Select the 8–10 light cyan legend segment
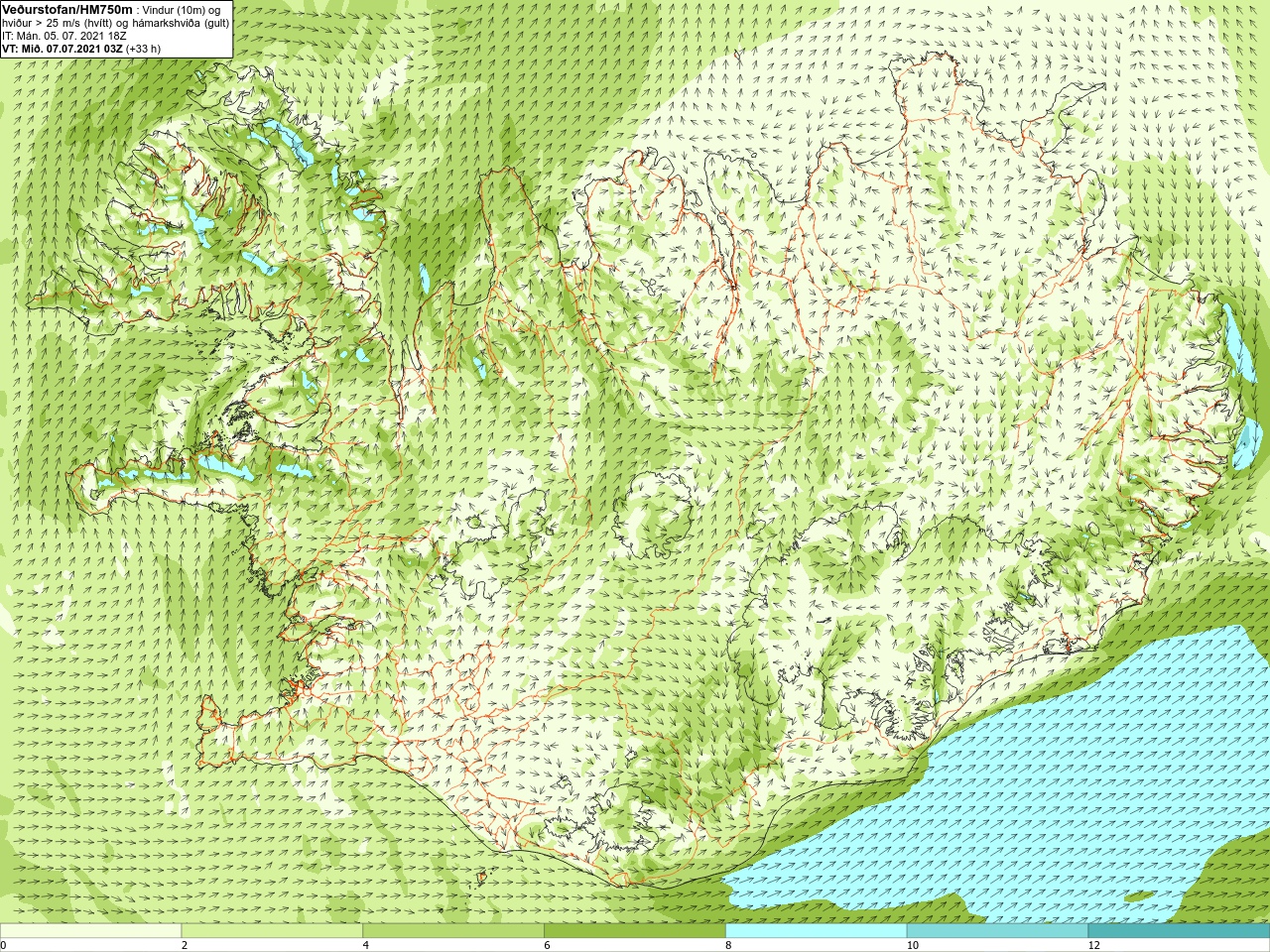This screenshot has height=952, width=1270. pyautogui.click(x=816, y=931)
